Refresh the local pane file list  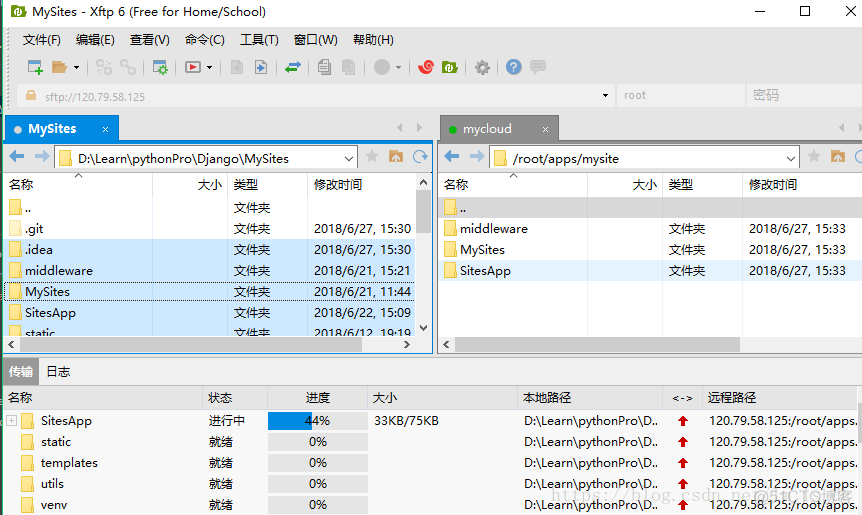[420, 157]
